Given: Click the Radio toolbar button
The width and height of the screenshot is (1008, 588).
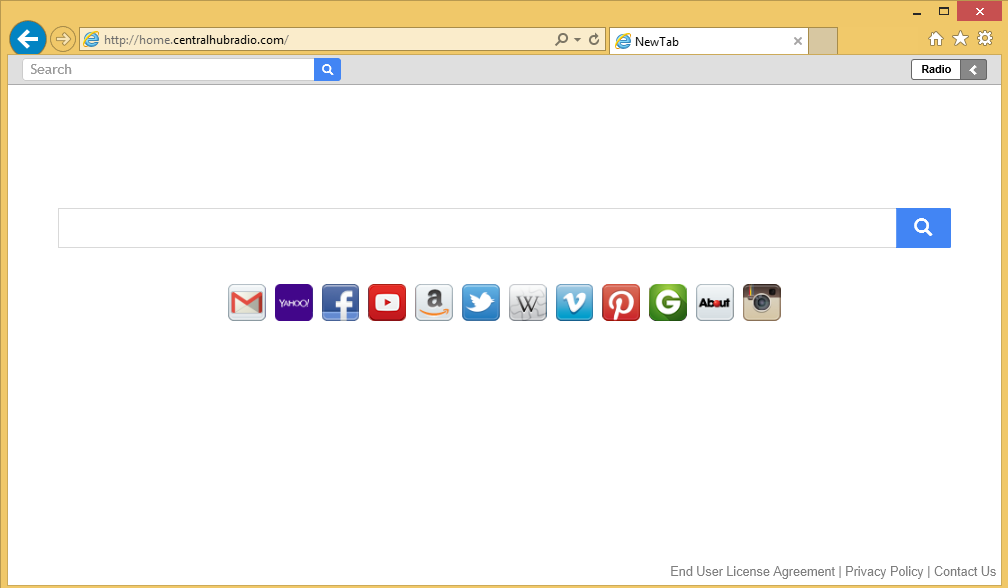Looking at the screenshot, I should point(935,69).
